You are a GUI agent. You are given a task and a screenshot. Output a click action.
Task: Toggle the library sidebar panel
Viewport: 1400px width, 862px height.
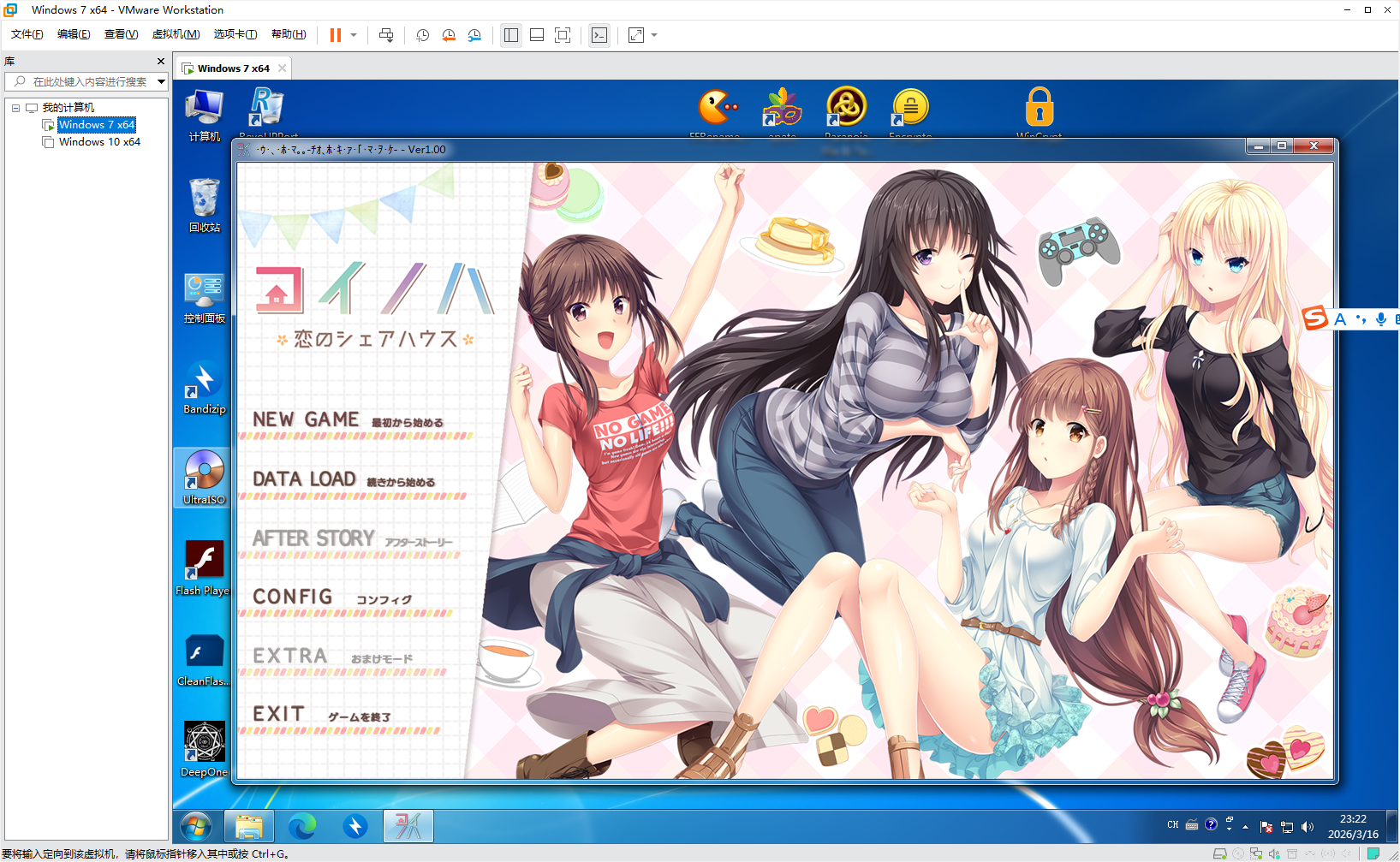pyautogui.click(x=511, y=35)
